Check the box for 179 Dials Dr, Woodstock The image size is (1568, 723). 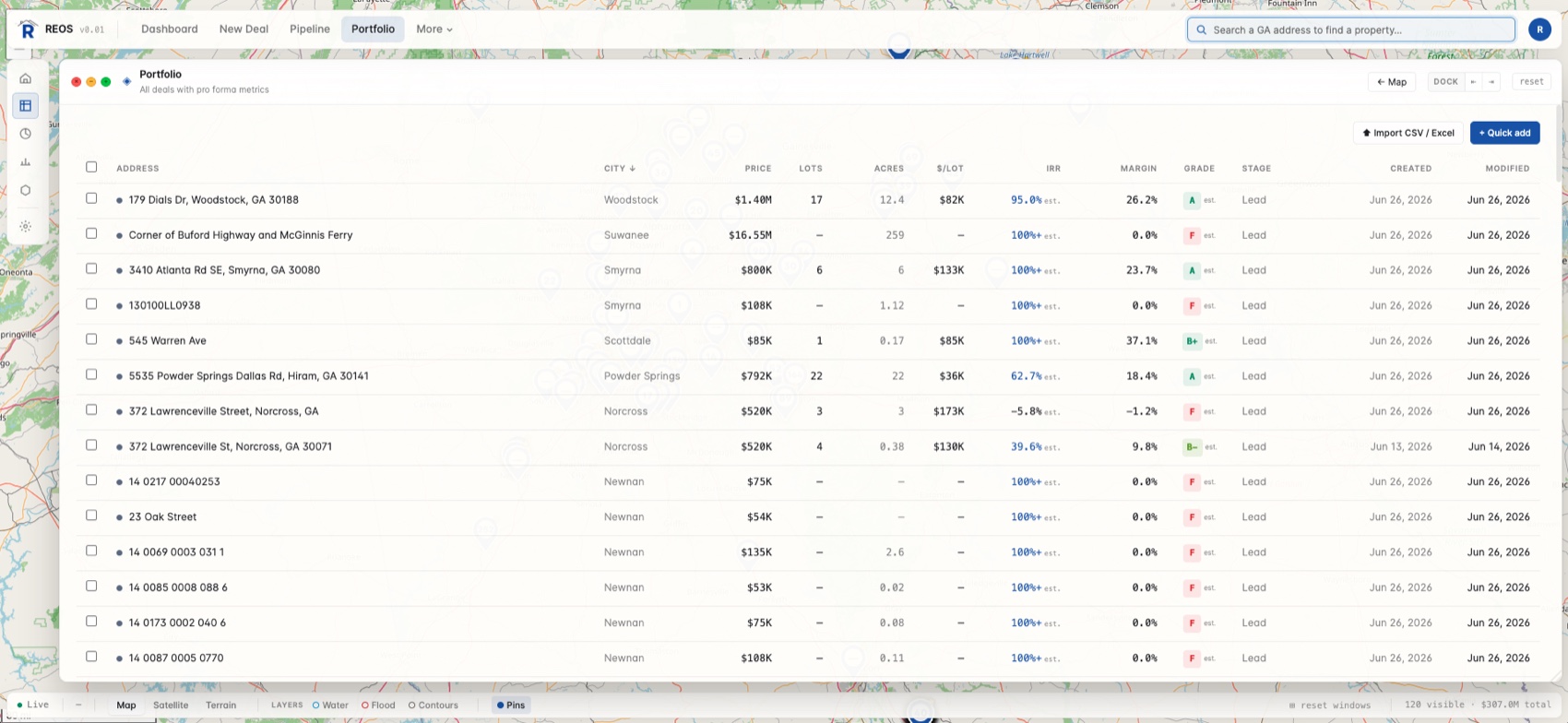(x=91, y=198)
